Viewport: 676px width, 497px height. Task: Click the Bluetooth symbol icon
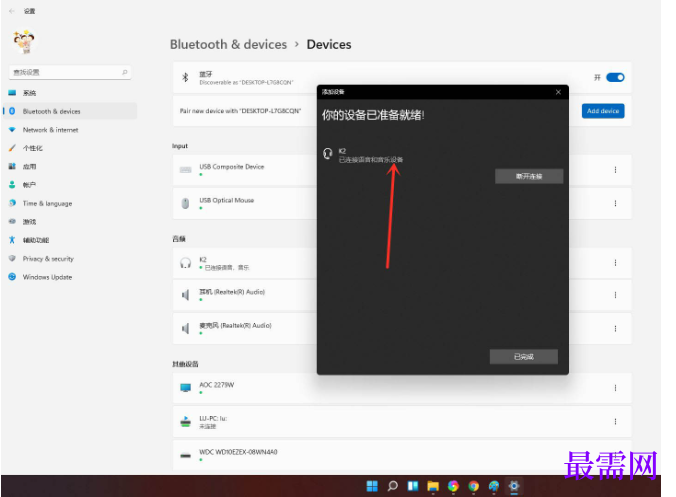coord(185,78)
